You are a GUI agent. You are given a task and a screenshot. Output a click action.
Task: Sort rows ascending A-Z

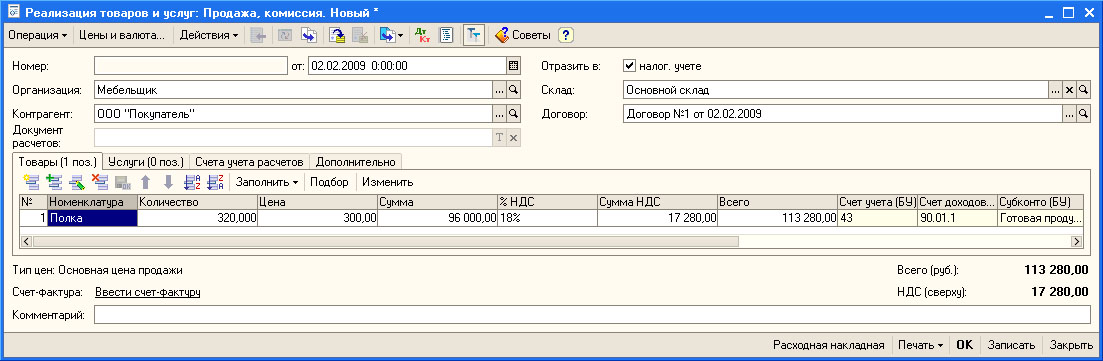pos(192,182)
